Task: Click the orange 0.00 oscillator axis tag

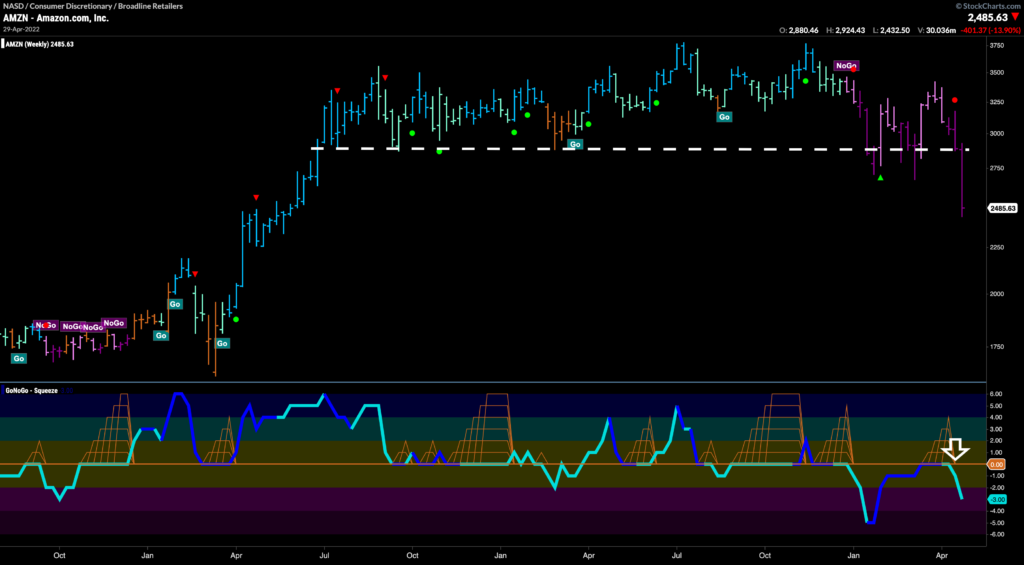Action: [997, 464]
